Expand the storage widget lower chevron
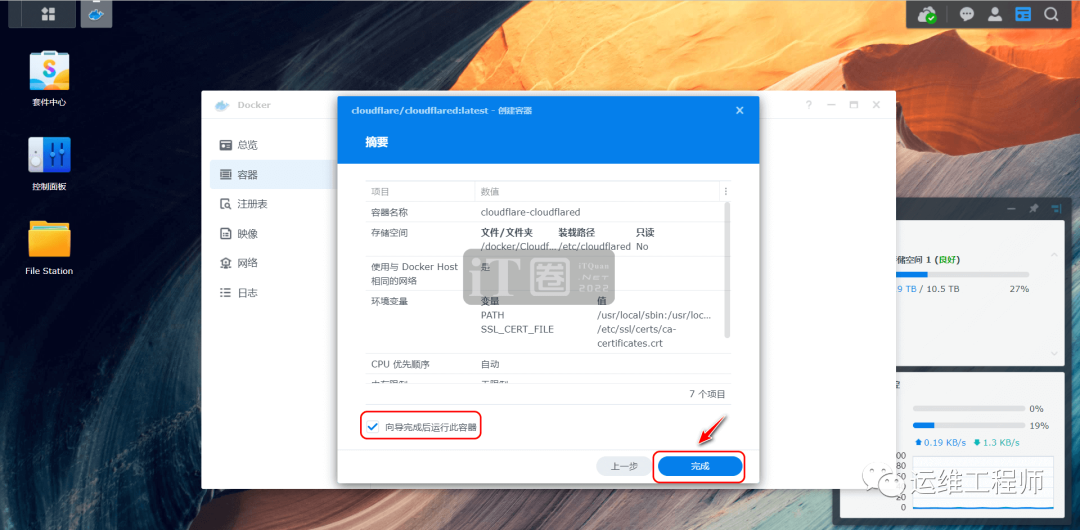 click(x=1054, y=354)
